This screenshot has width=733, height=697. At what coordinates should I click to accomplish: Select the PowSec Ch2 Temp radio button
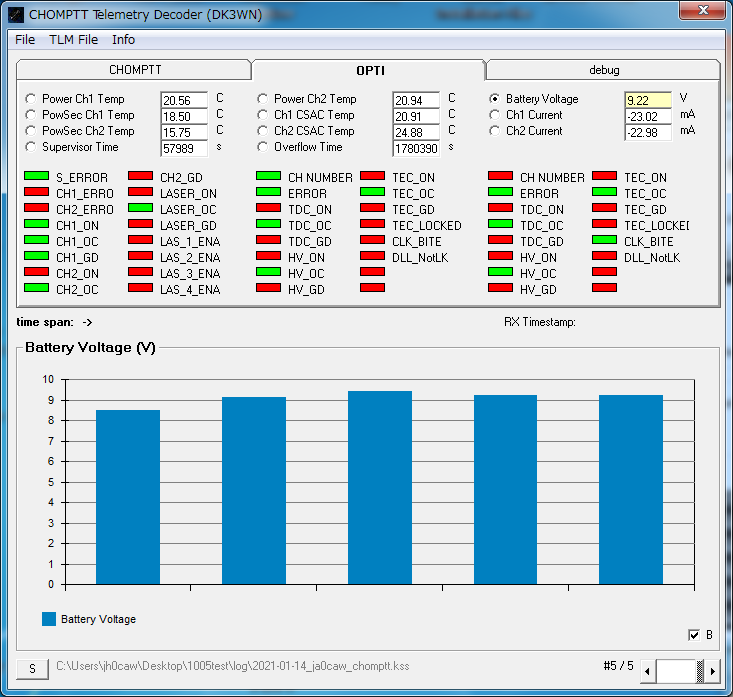[x=30, y=130]
